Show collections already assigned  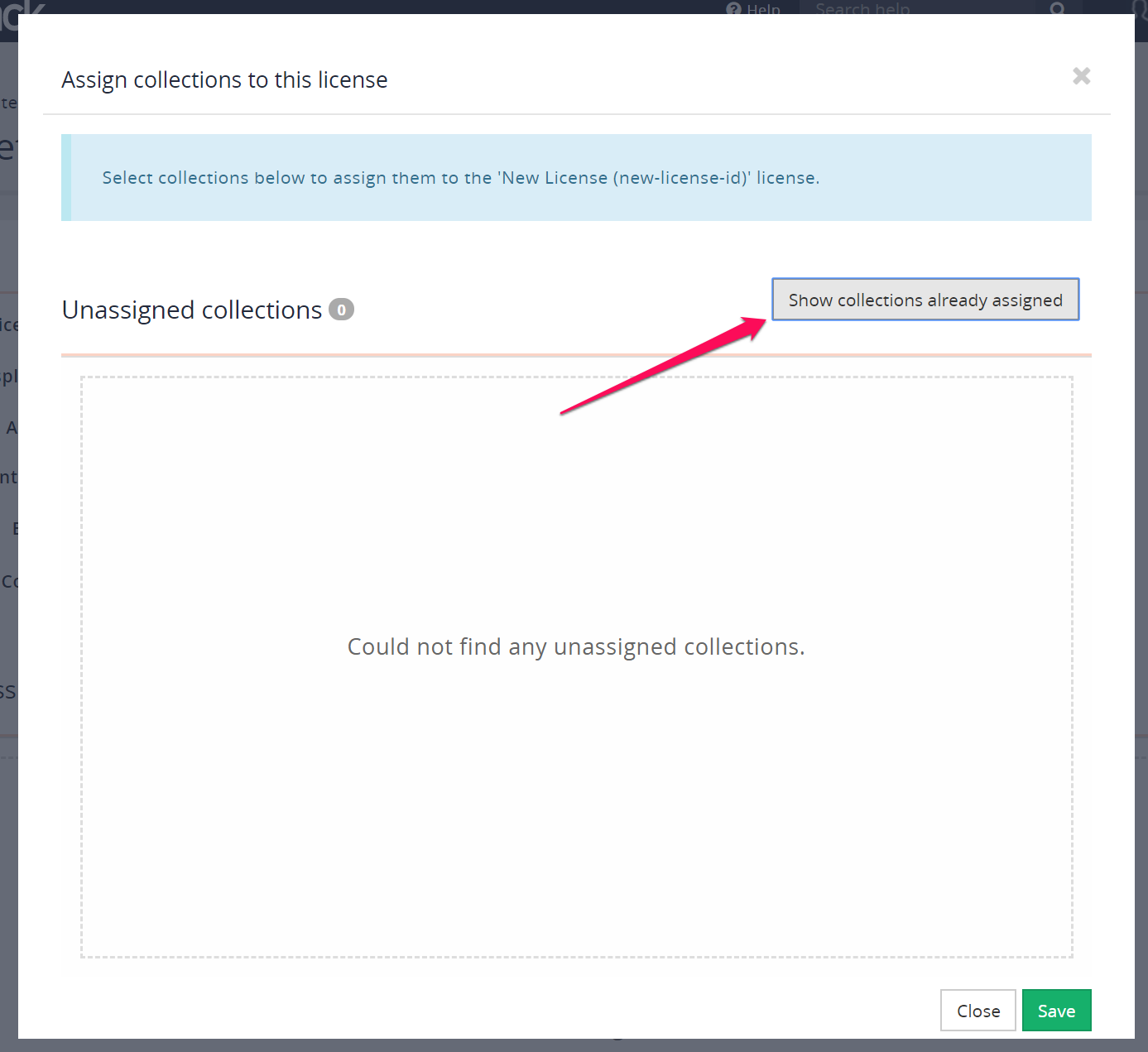coord(925,300)
